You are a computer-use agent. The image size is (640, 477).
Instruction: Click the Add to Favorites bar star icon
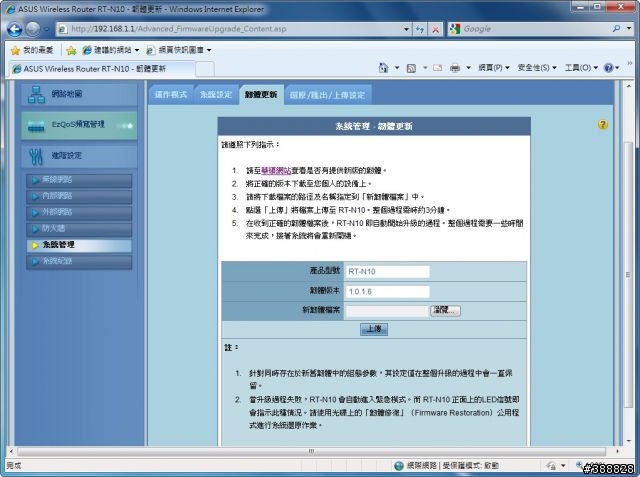(x=71, y=50)
